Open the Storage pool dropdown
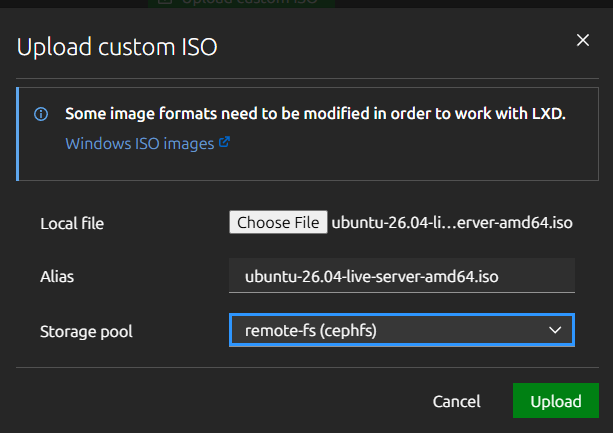 402,330
